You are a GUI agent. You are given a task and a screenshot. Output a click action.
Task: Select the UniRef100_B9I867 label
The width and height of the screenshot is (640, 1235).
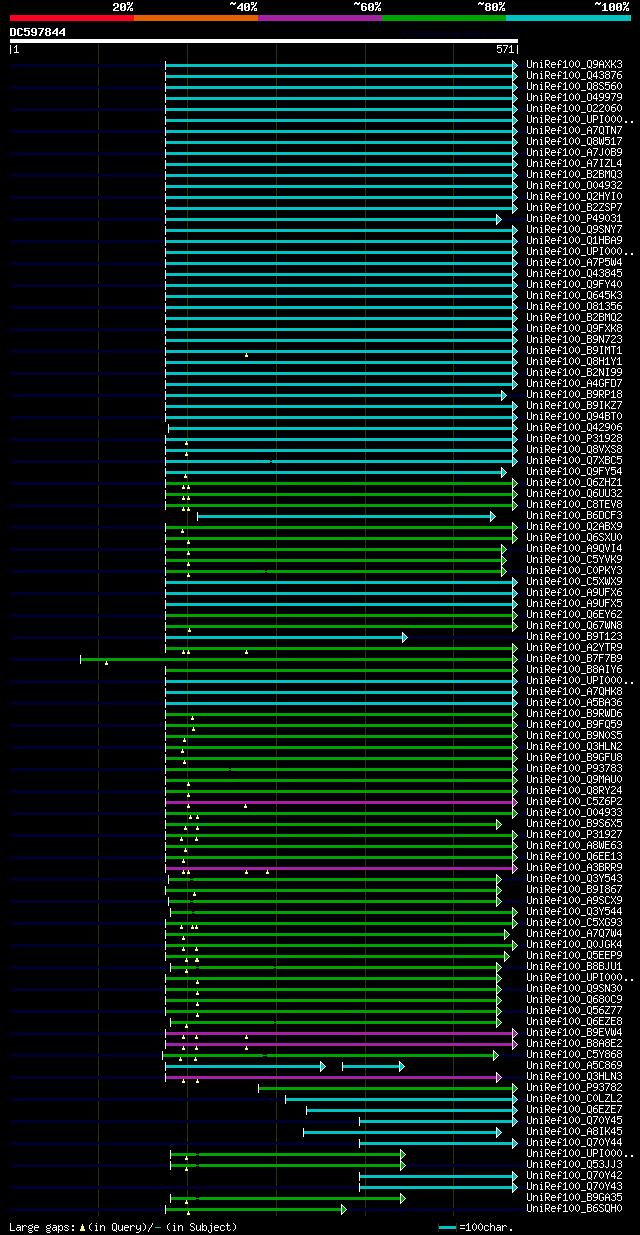[x=574, y=889]
